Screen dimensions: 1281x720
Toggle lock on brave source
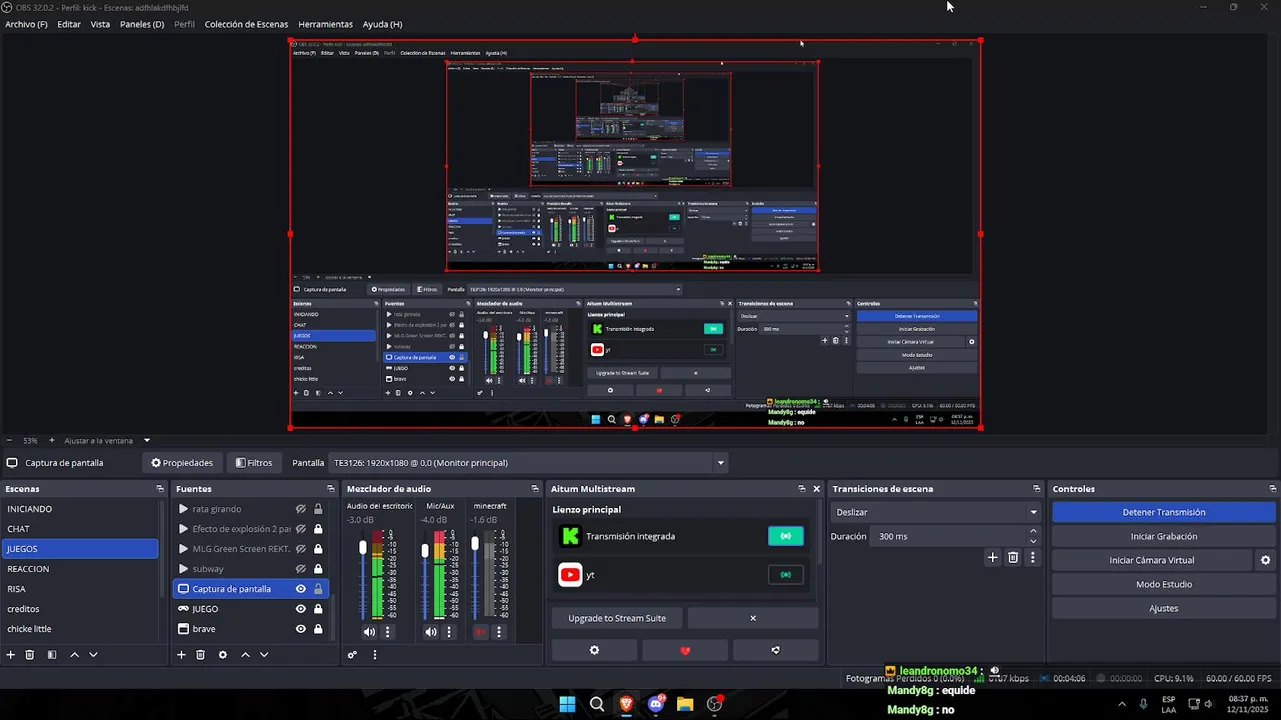coord(318,629)
